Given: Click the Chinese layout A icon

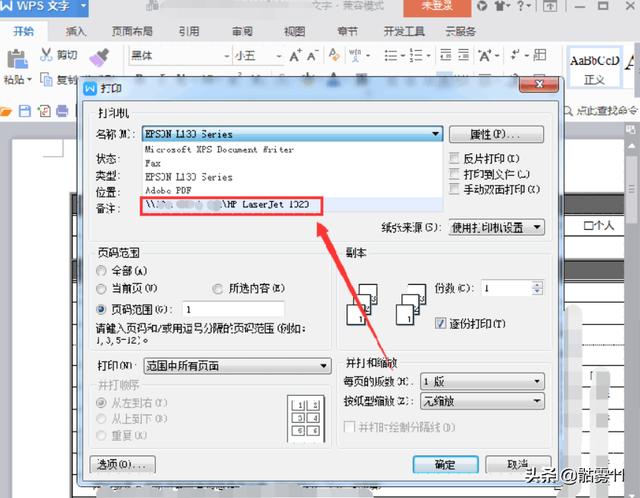Looking at the screenshot, I should [x=485, y=55].
